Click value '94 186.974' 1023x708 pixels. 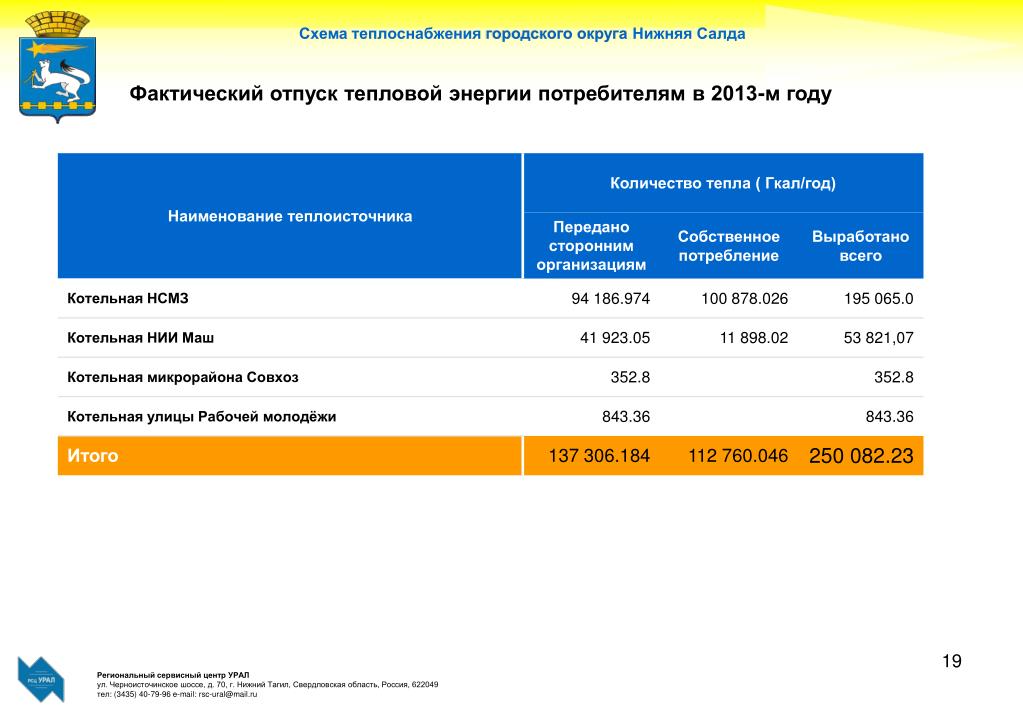point(611,299)
